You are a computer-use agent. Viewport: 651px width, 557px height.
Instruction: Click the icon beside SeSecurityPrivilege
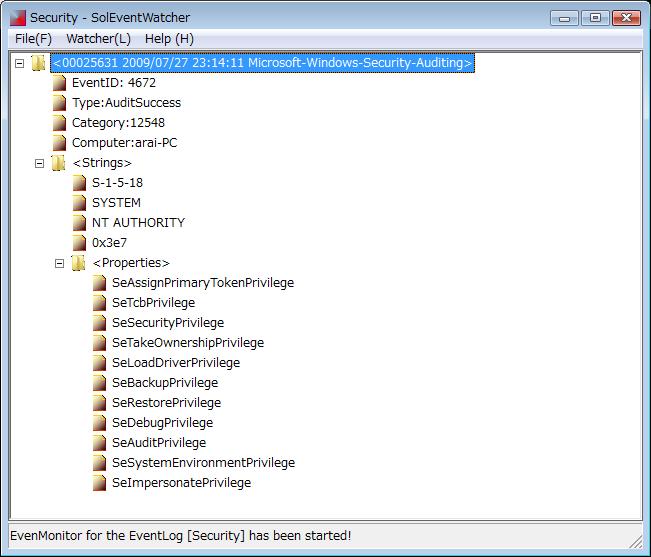click(x=99, y=323)
